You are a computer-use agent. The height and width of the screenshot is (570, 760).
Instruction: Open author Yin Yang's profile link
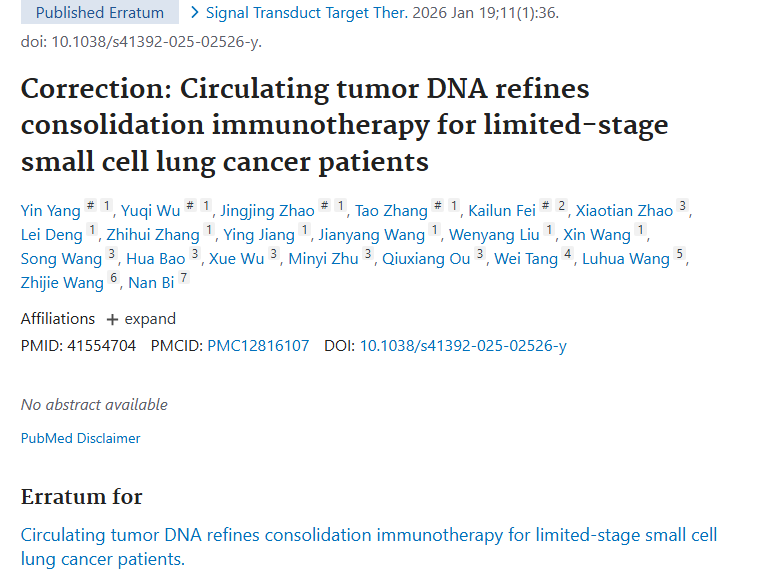[50, 210]
